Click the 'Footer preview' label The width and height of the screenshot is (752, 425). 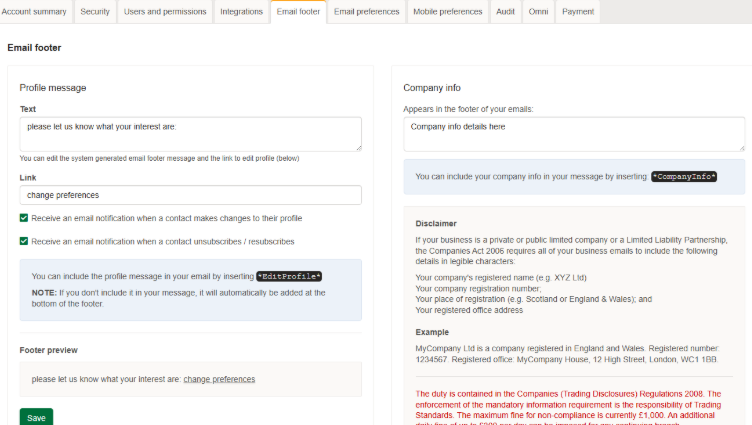coord(48,350)
